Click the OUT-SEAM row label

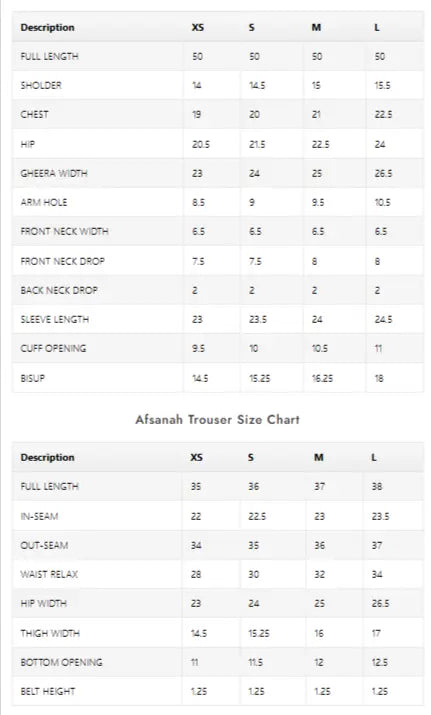tap(44, 545)
